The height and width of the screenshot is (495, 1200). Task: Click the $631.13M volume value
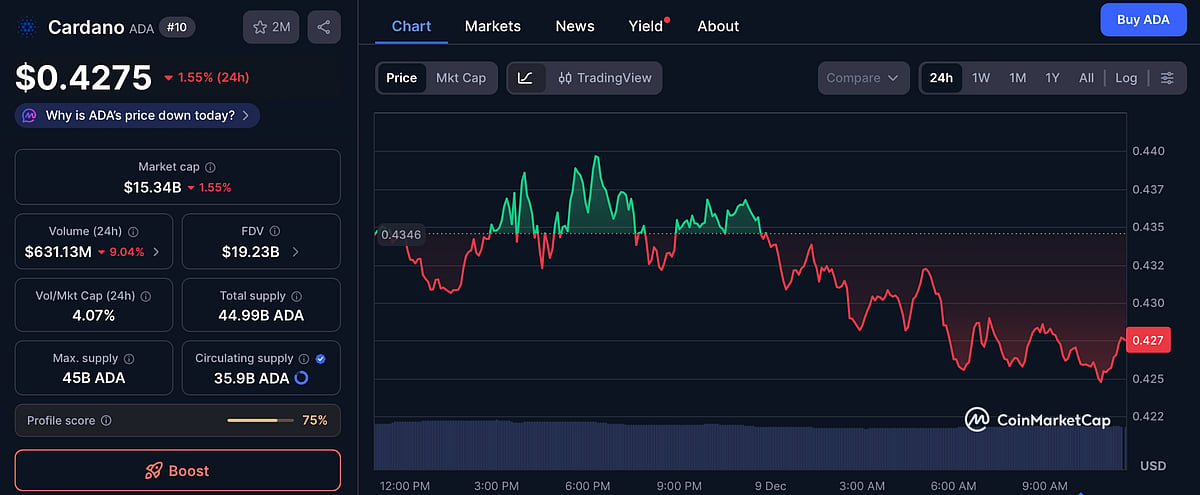58,252
